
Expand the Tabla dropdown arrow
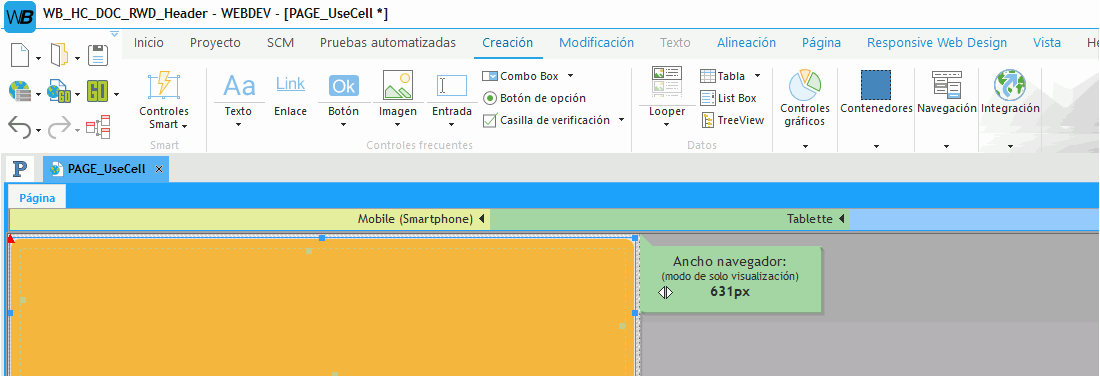click(758, 76)
